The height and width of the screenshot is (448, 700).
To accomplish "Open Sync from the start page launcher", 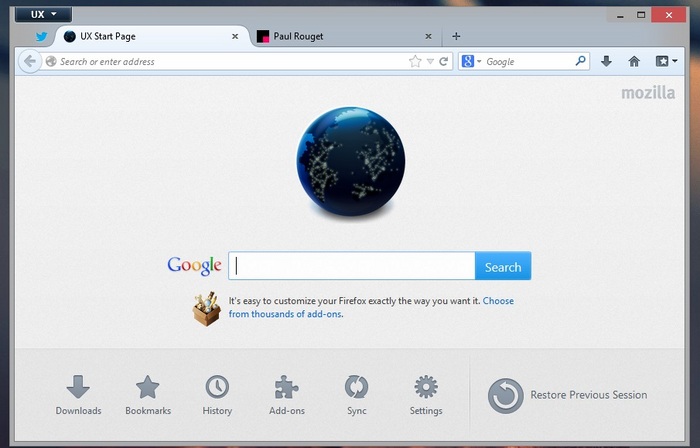I will click(x=356, y=395).
